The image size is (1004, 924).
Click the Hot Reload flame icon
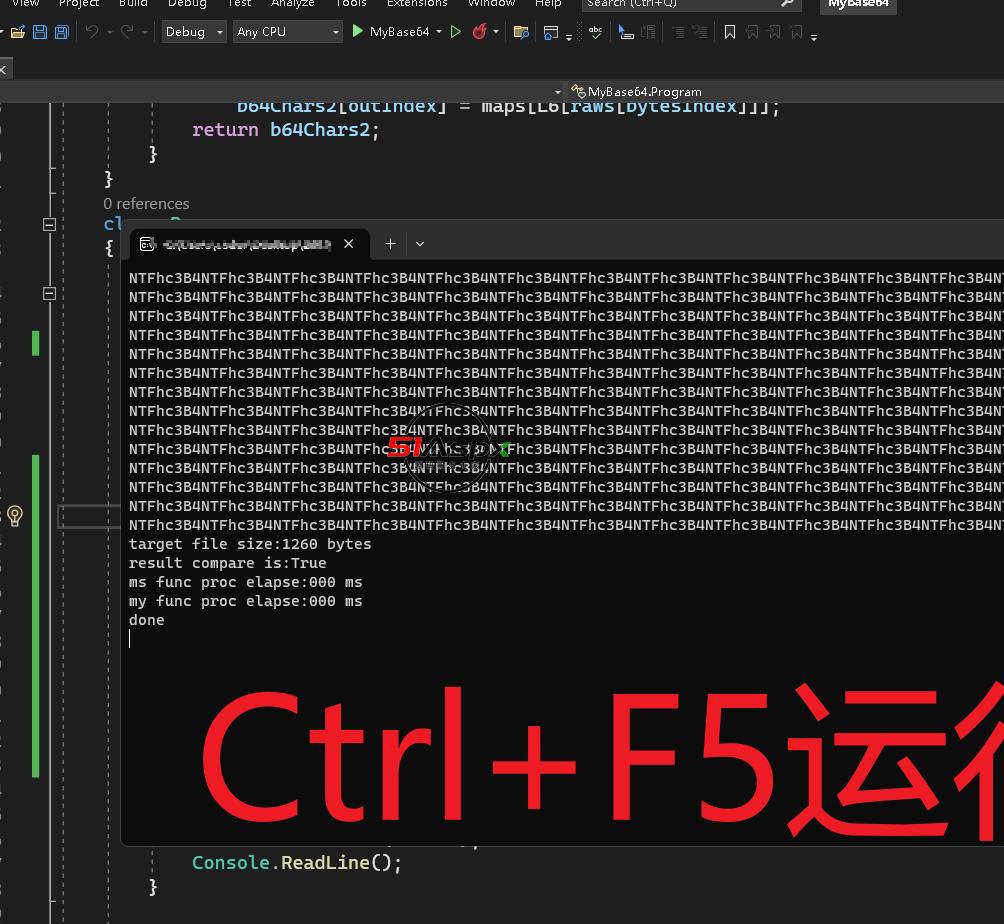(480, 32)
